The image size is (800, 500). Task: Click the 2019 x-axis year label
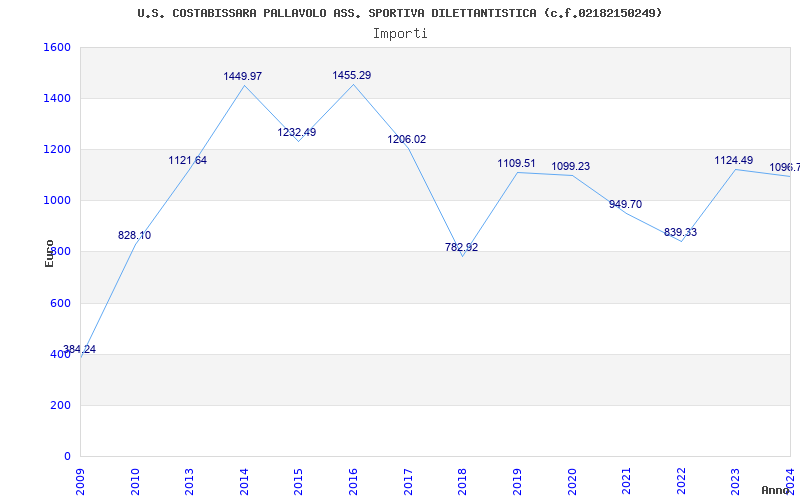pyautogui.click(x=517, y=481)
